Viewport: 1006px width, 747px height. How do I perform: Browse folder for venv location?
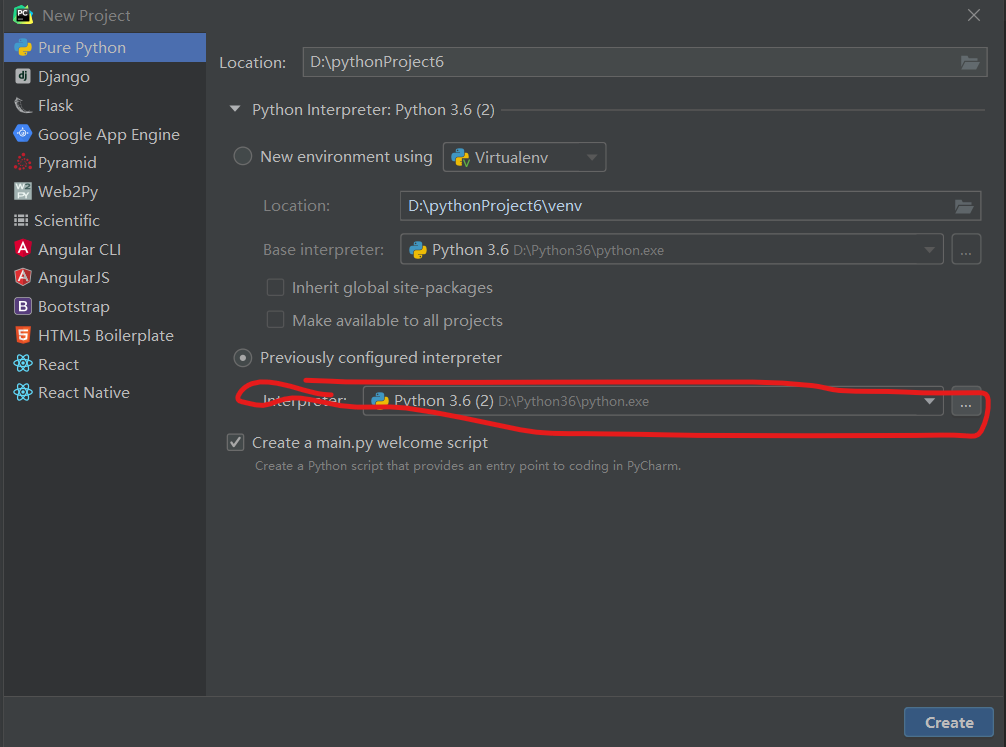tap(964, 206)
